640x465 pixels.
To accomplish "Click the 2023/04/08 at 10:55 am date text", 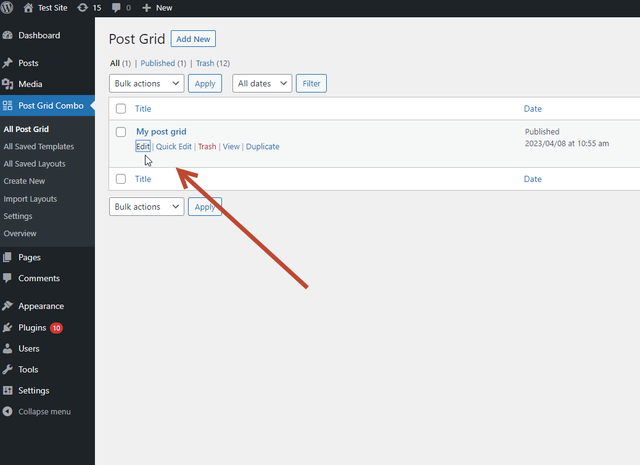I will coord(567,143).
